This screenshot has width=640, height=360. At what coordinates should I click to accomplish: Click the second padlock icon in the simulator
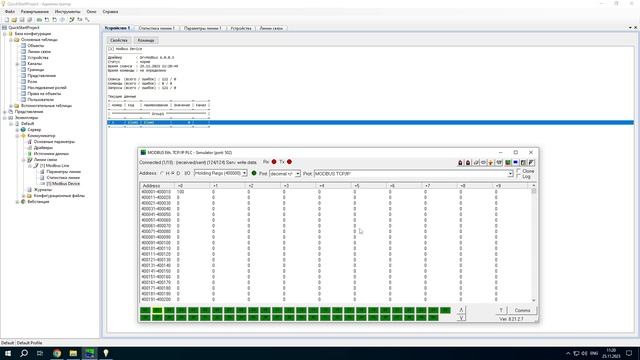click(468, 163)
